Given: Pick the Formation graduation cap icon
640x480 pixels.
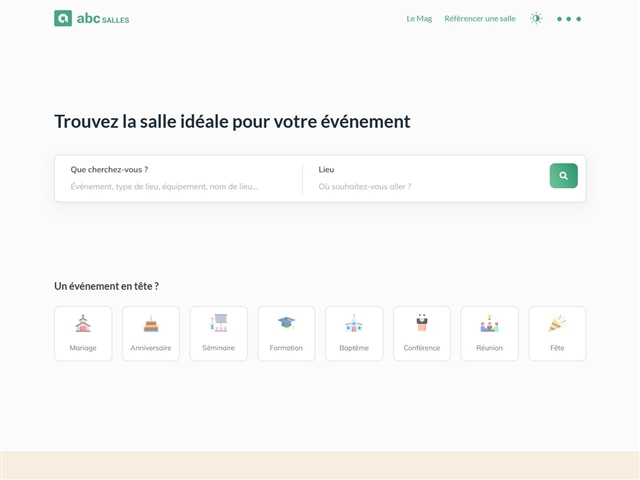Looking at the screenshot, I should pos(286,323).
